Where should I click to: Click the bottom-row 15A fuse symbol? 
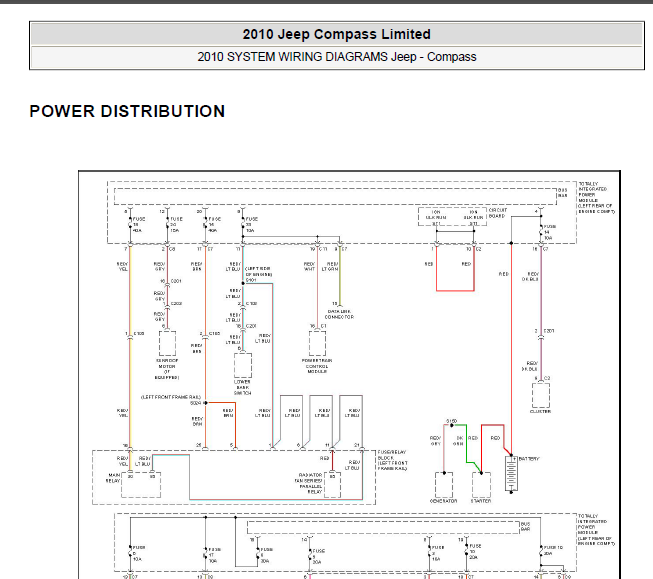[429, 553]
